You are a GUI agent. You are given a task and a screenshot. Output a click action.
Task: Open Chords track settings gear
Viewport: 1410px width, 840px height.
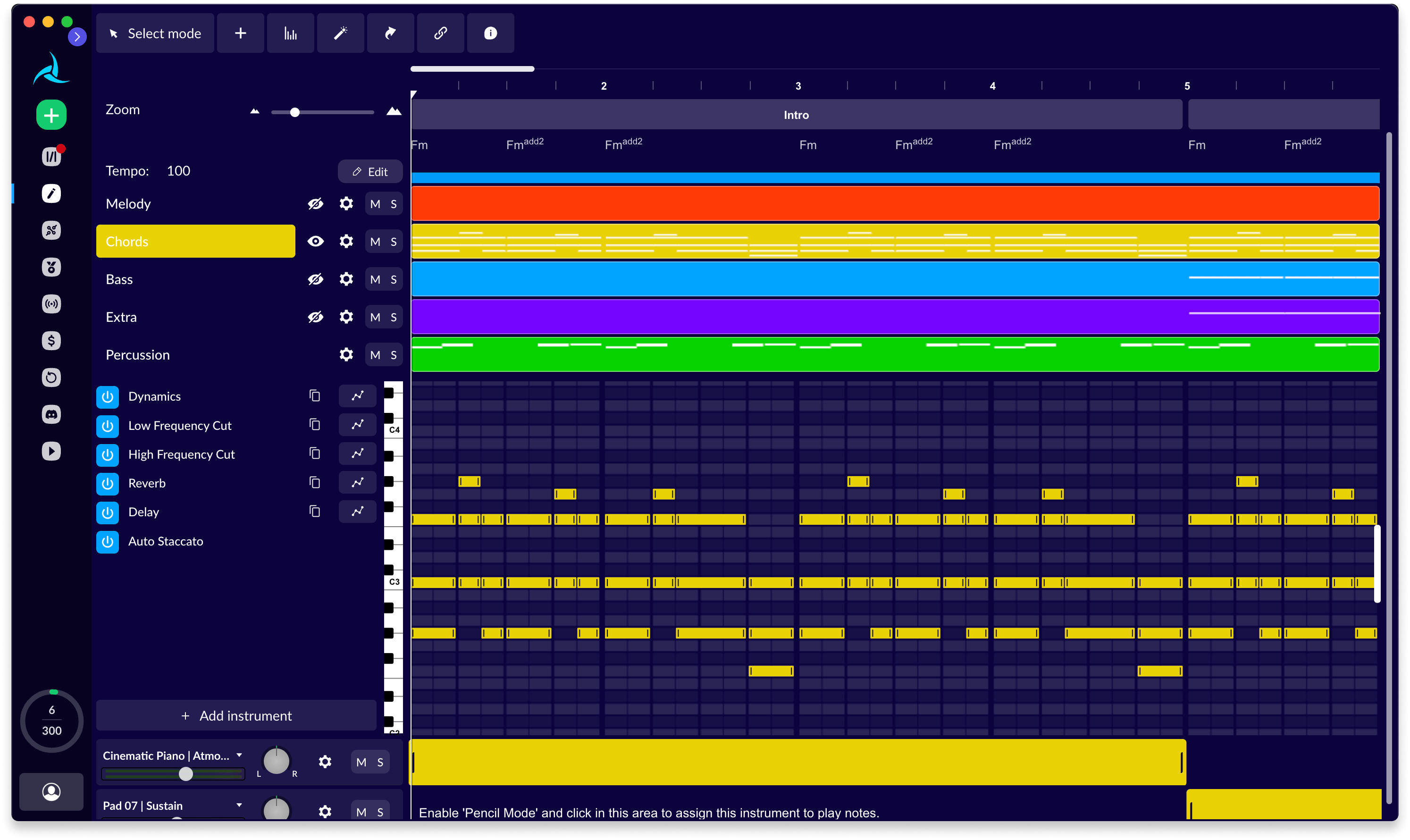pos(346,242)
